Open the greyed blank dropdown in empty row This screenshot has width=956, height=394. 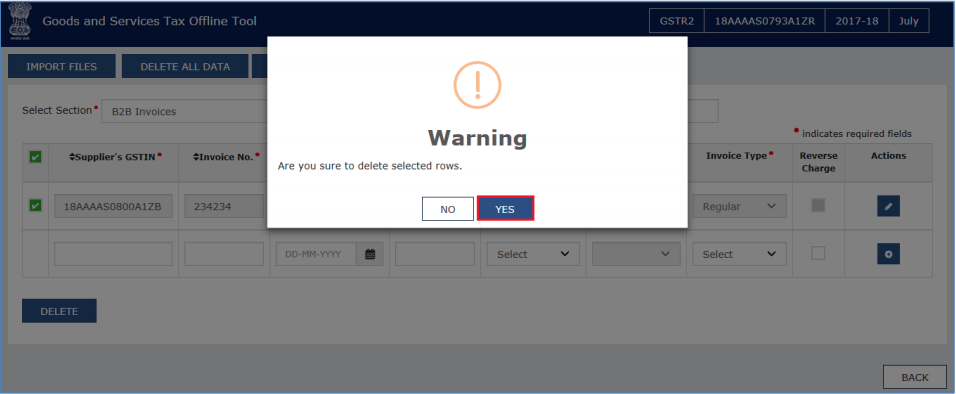point(636,254)
